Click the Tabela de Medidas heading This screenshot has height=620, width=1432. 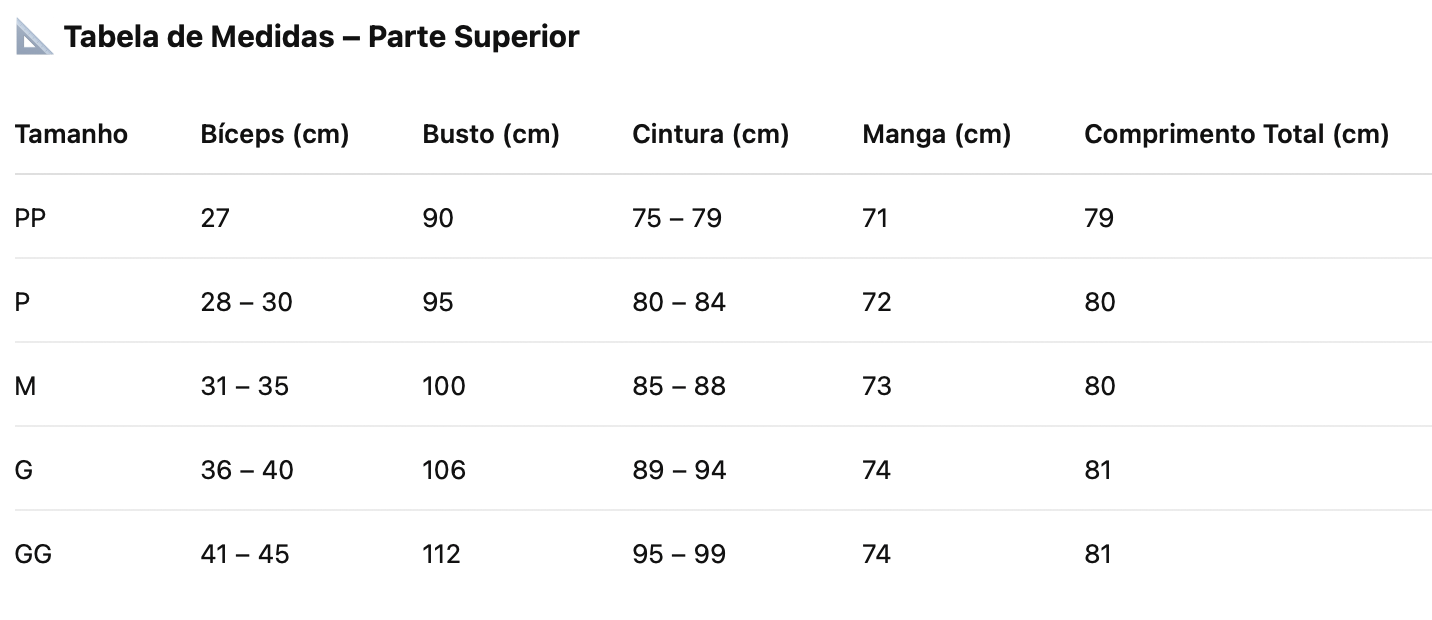(321, 37)
